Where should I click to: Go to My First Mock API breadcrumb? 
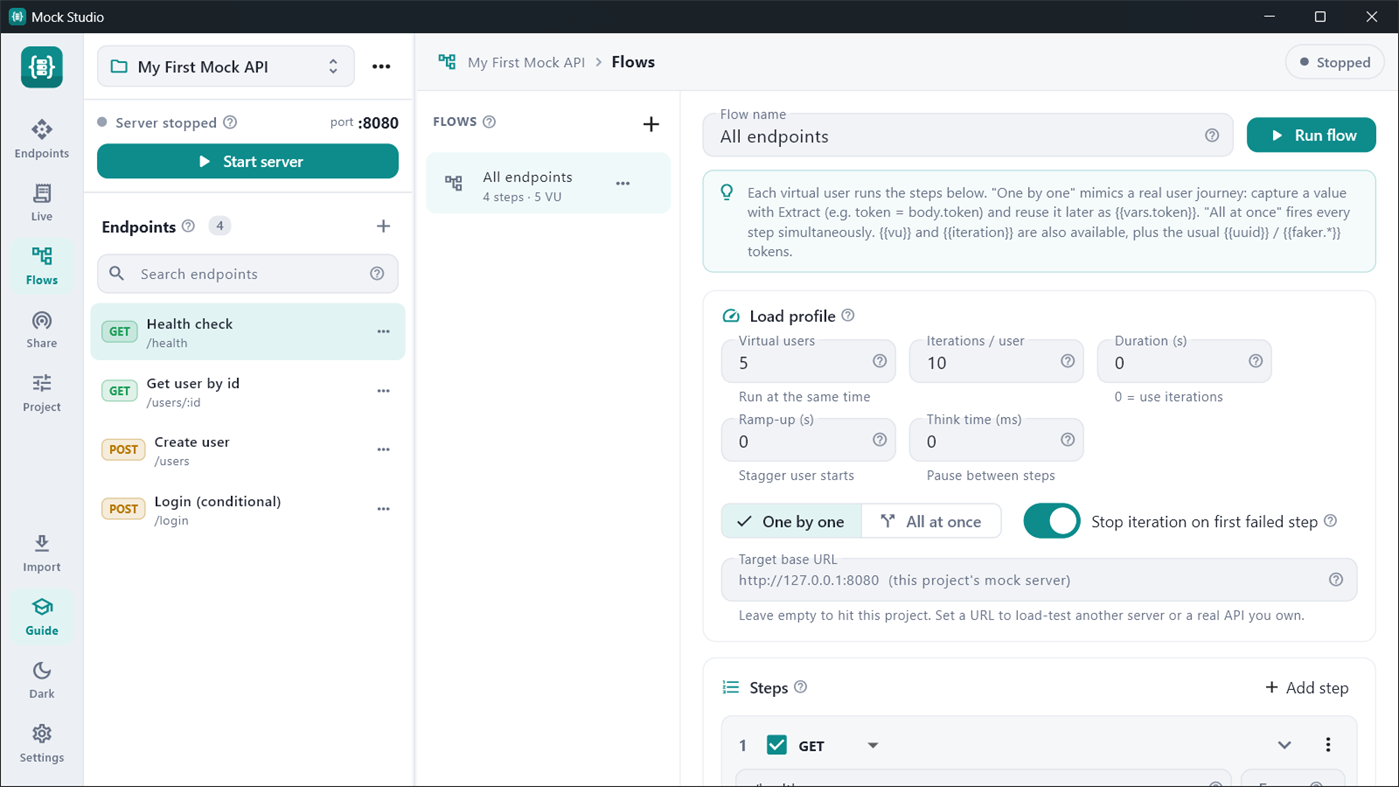pyautogui.click(x=526, y=62)
